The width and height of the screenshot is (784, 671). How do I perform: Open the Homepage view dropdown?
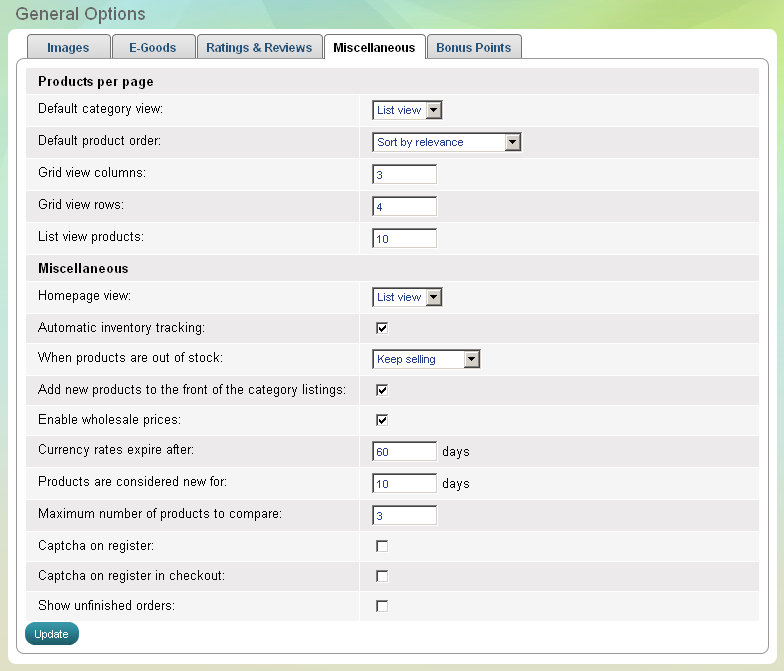tap(407, 297)
